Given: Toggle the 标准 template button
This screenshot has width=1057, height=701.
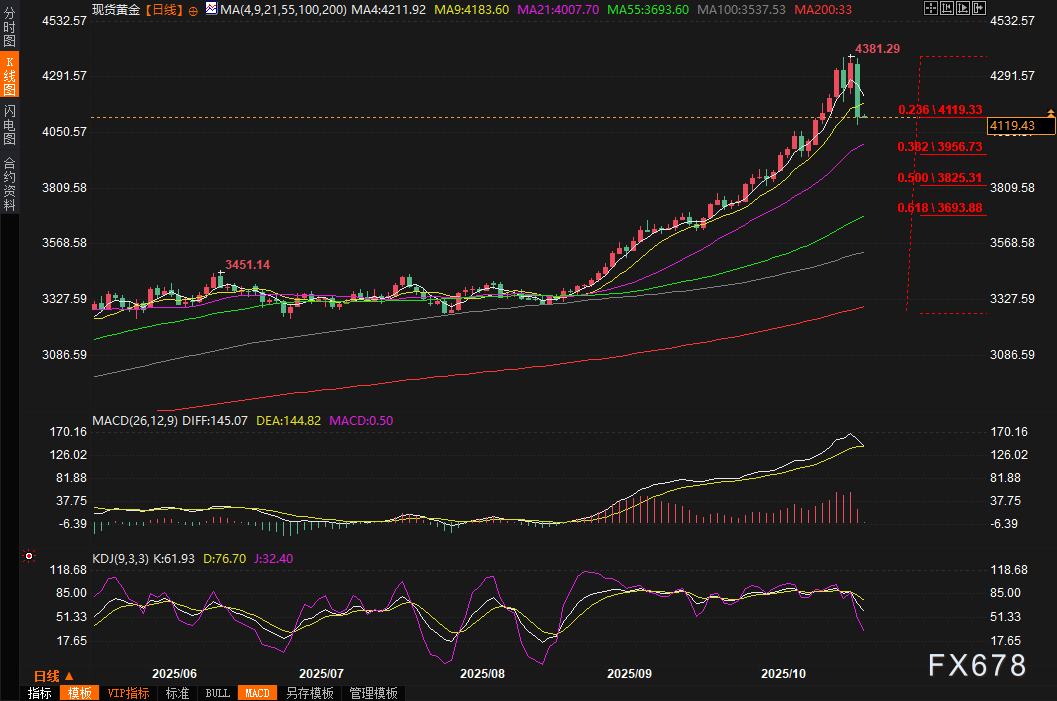Looking at the screenshot, I should coord(177,693).
